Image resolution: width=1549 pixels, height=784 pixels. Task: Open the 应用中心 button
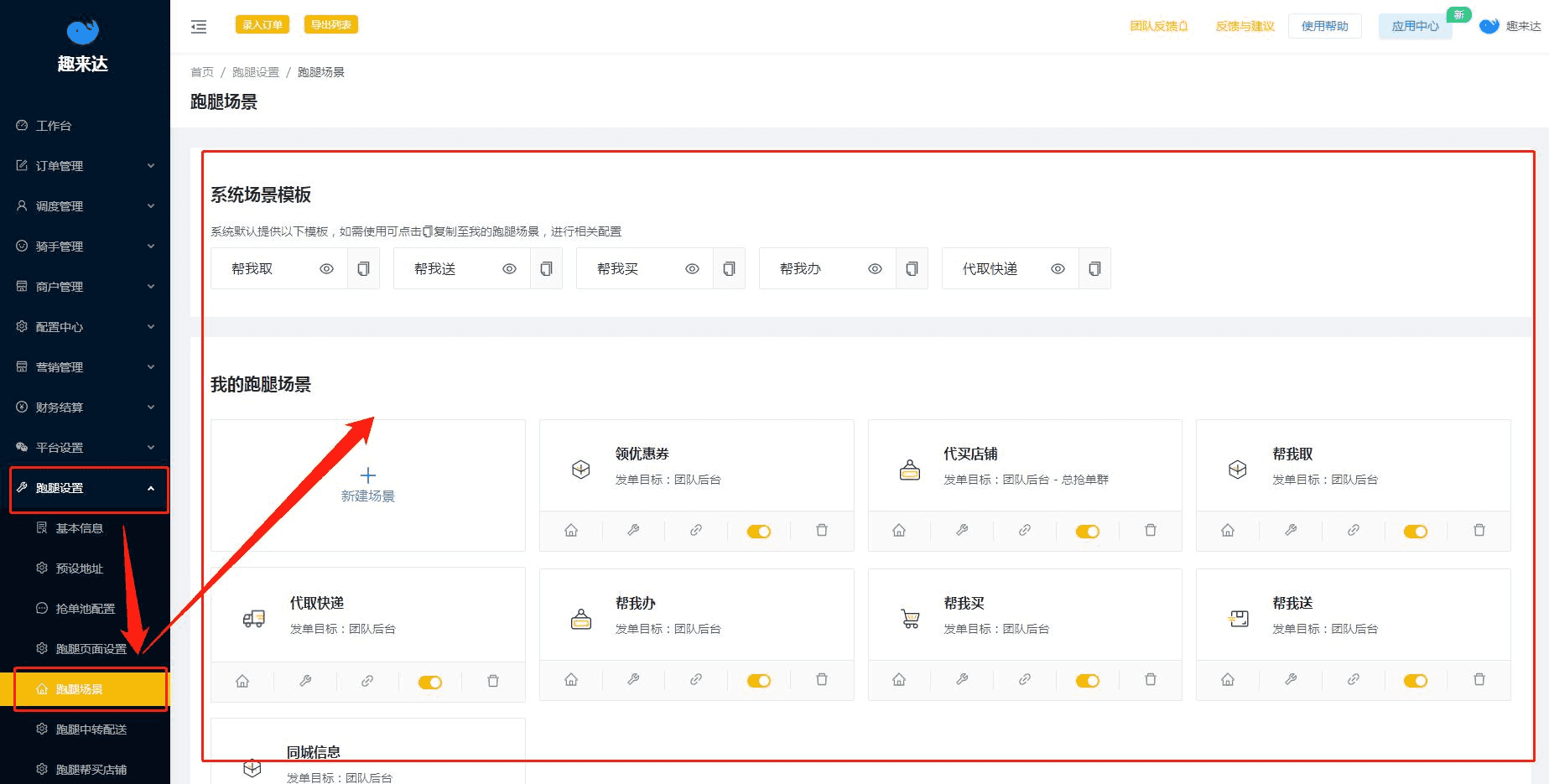click(1416, 26)
